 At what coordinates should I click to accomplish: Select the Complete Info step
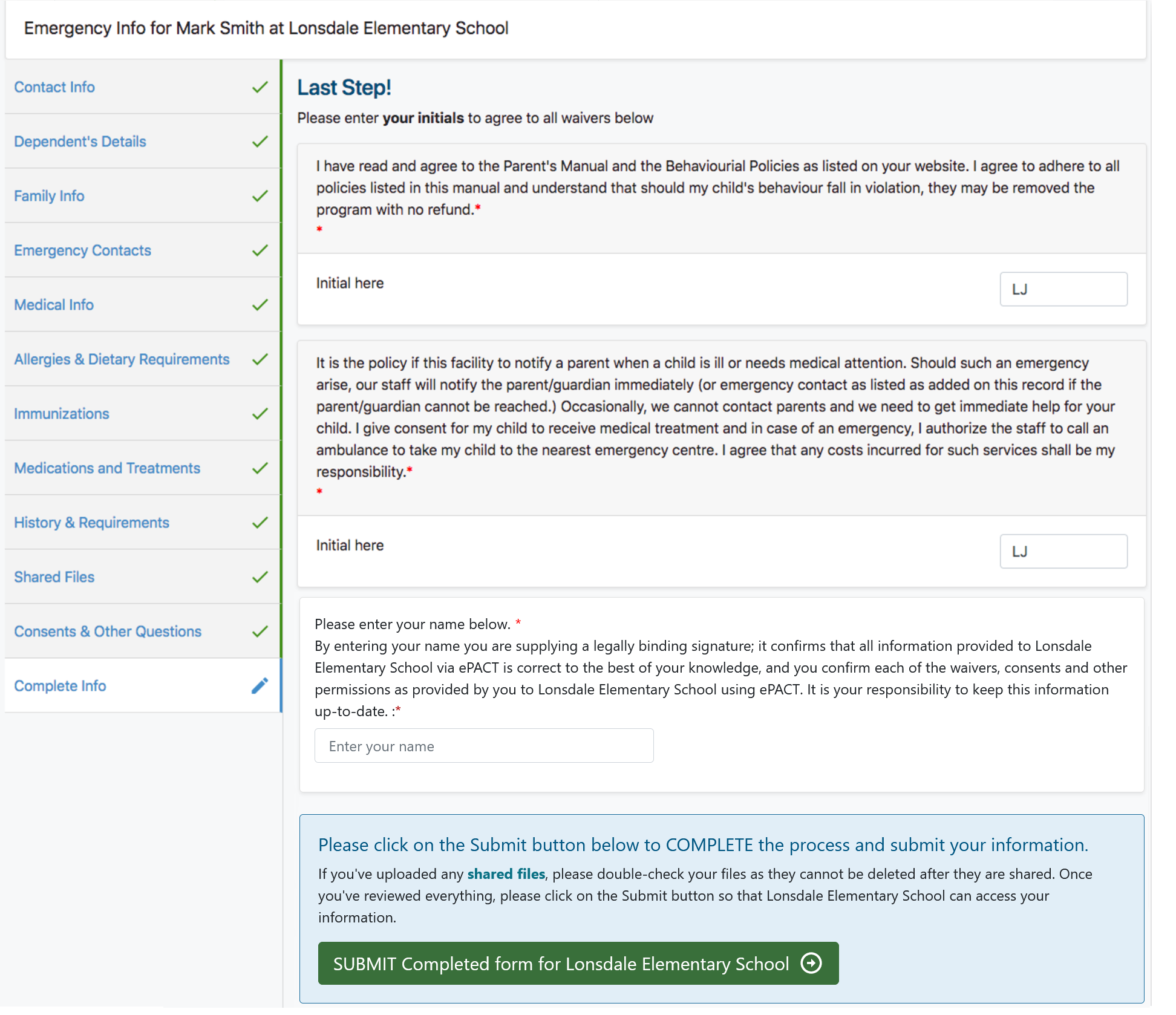[60, 686]
